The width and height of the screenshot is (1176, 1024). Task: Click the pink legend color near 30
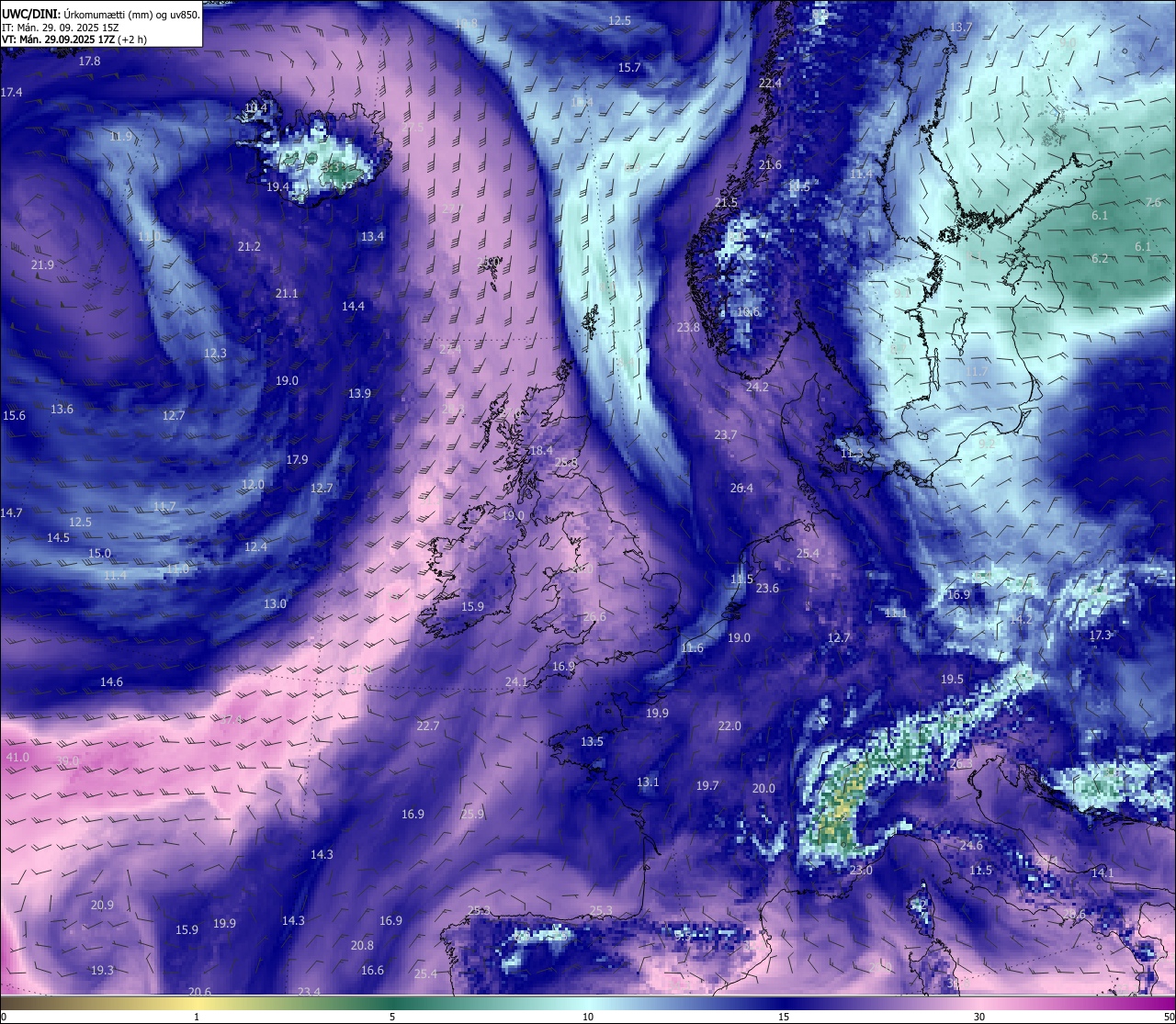(x=979, y=1002)
